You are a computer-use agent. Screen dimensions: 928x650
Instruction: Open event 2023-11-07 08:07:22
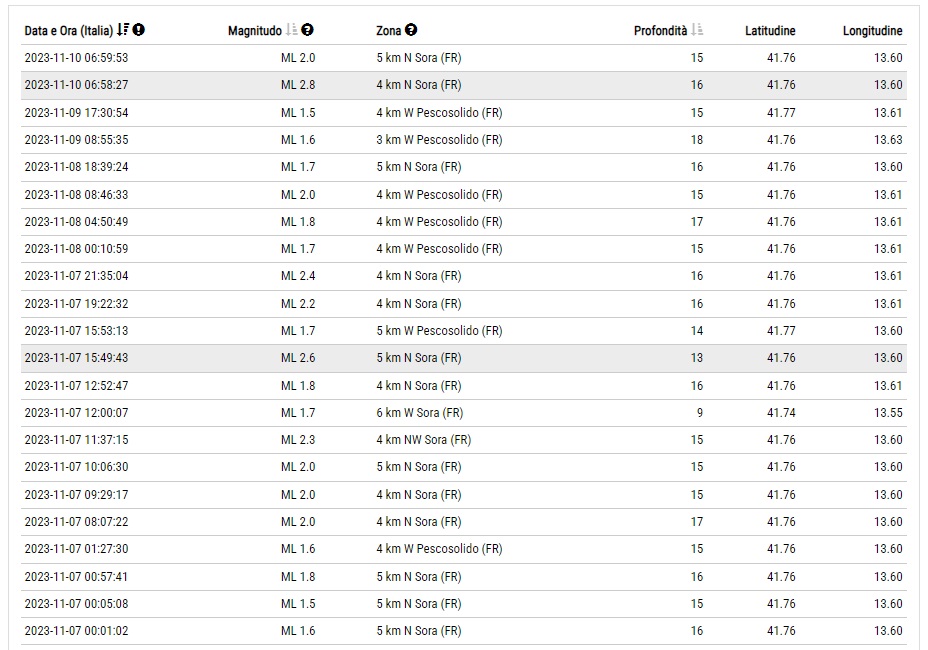(463, 522)
